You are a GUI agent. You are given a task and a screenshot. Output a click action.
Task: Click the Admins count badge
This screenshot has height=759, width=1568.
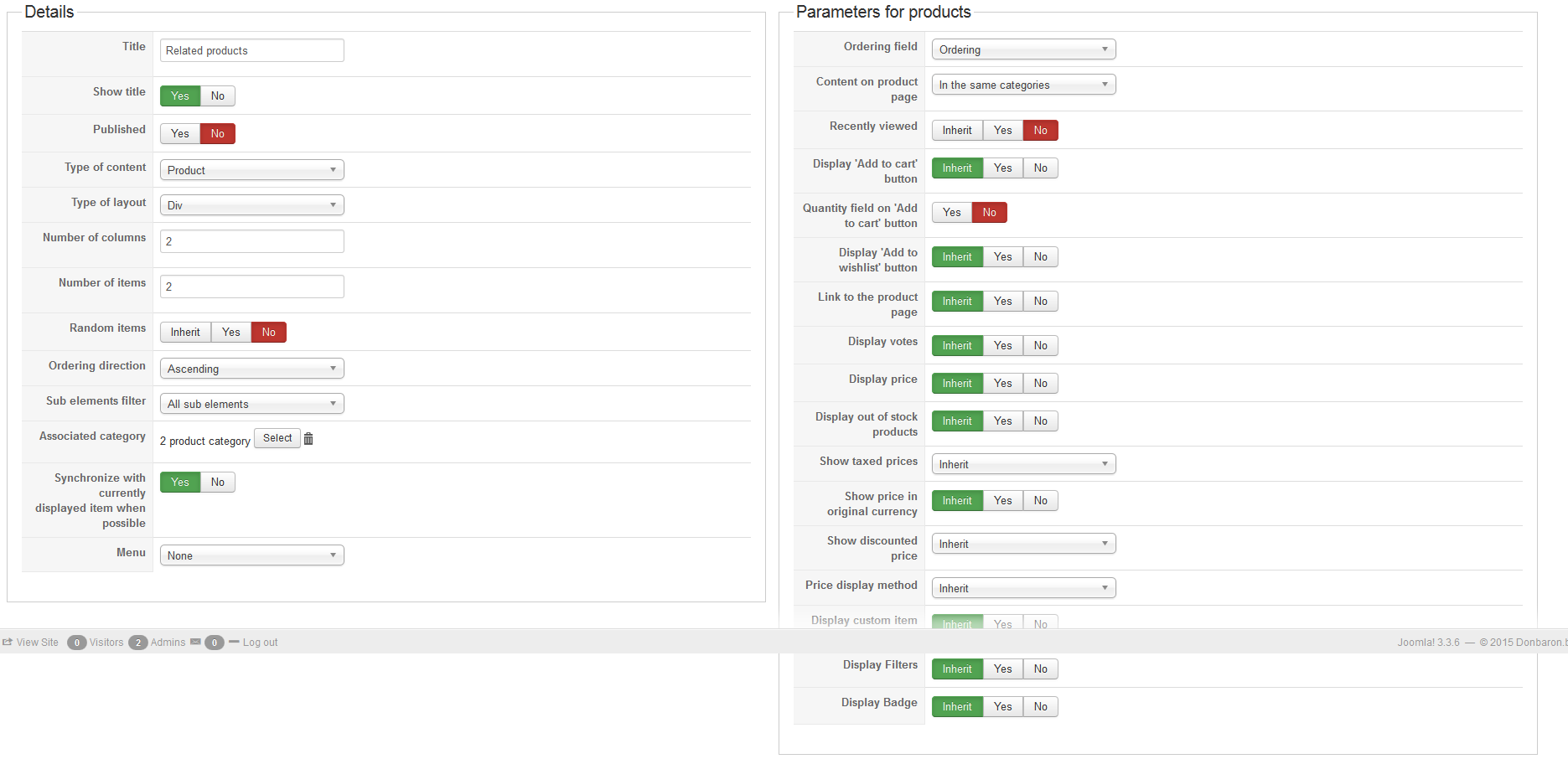138,643
